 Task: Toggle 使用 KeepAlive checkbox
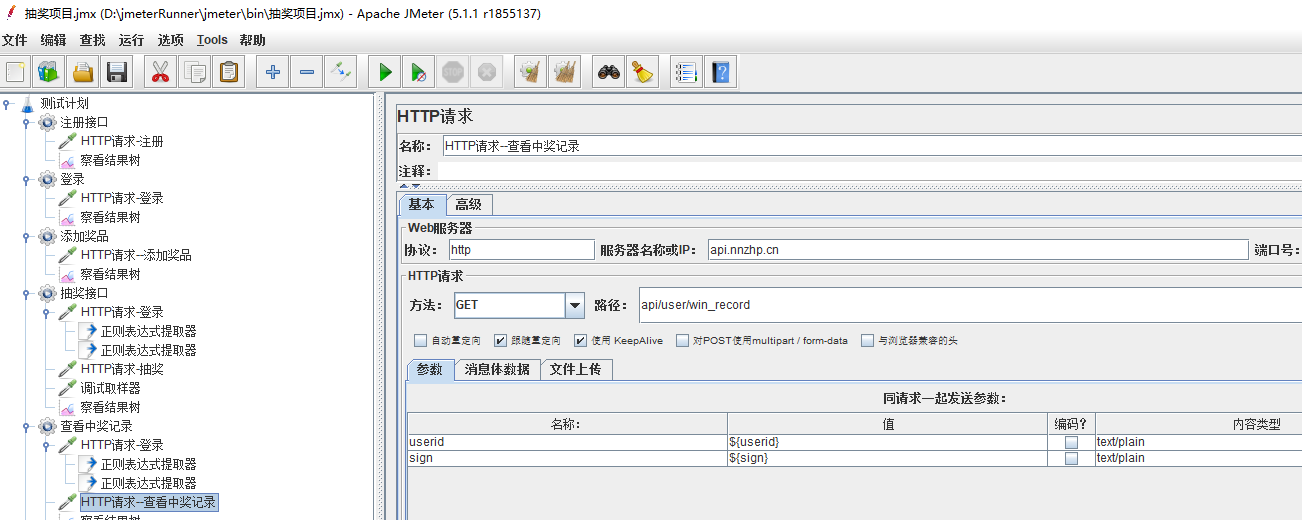(580, 341)
